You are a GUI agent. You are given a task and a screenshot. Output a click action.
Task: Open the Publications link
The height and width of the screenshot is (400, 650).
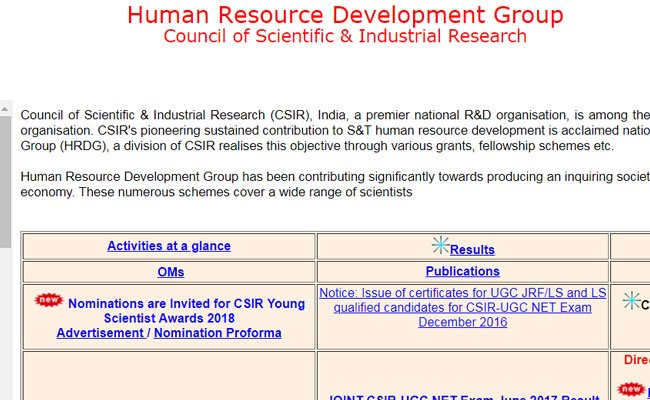[x=462, y=272]
